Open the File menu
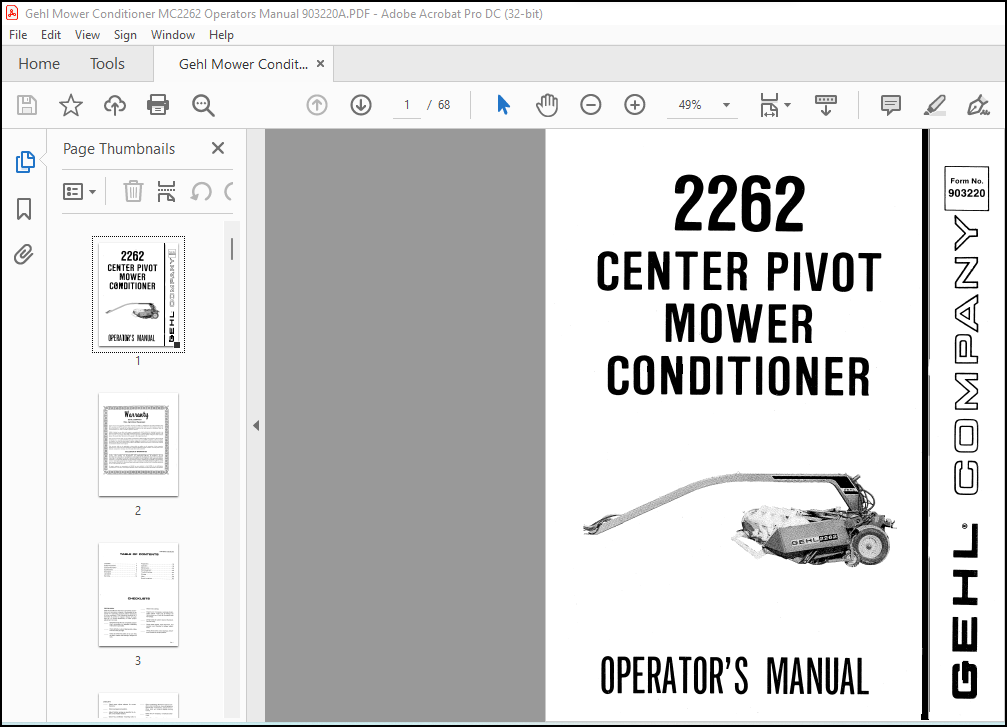This screenshot has height=727, width=1007. click(x=18, y=35)
